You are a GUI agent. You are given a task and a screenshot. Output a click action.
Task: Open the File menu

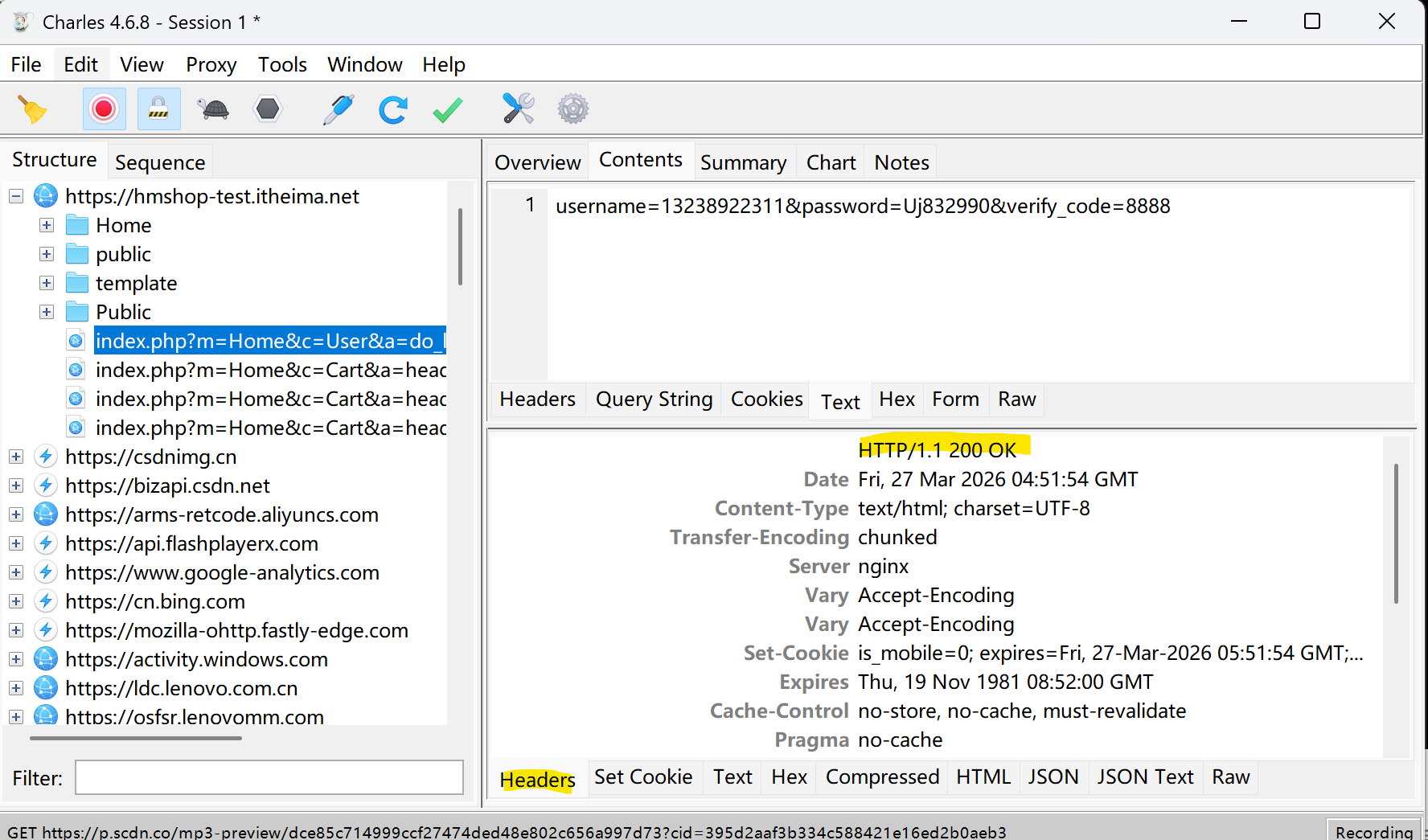[26, 64]
